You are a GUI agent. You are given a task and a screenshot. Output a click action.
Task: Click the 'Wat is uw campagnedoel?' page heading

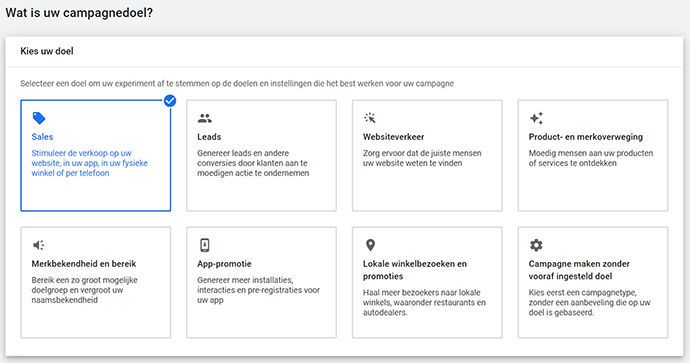click(x=79, y=13)
